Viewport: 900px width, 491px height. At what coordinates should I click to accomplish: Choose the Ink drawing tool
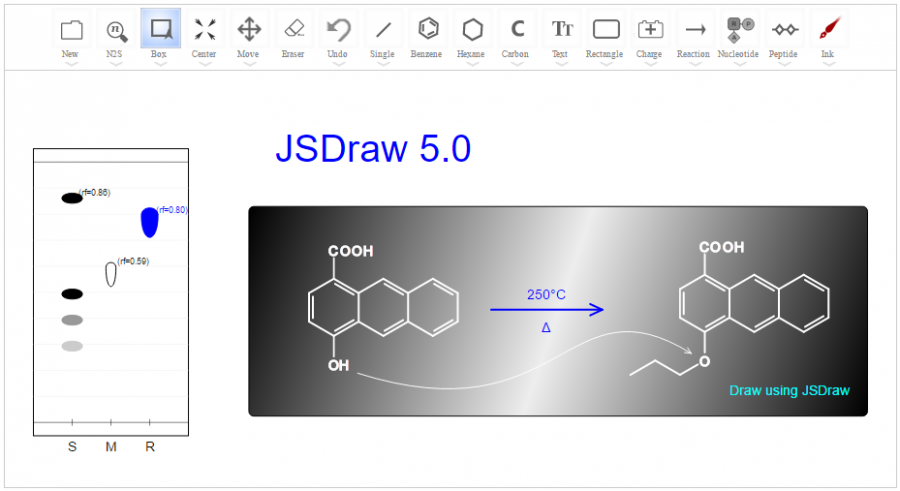(829, 28)
